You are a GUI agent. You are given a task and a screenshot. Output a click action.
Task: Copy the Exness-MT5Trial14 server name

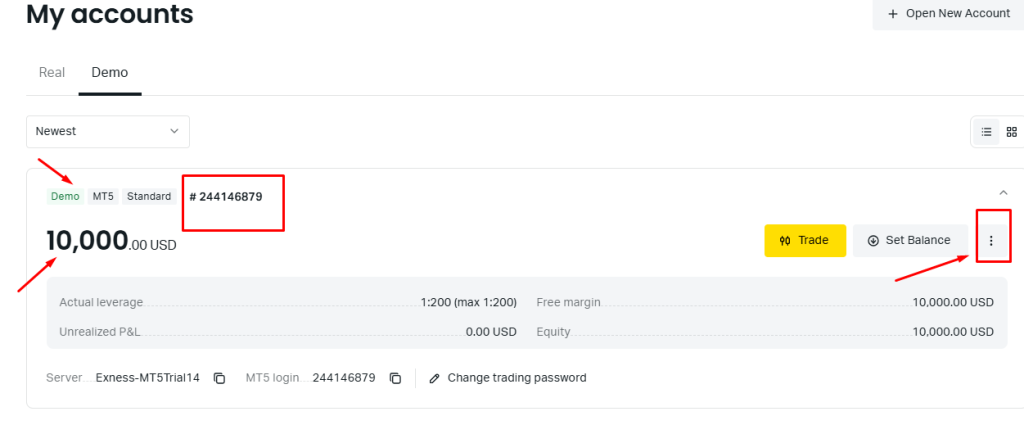(x=220, y=378)
